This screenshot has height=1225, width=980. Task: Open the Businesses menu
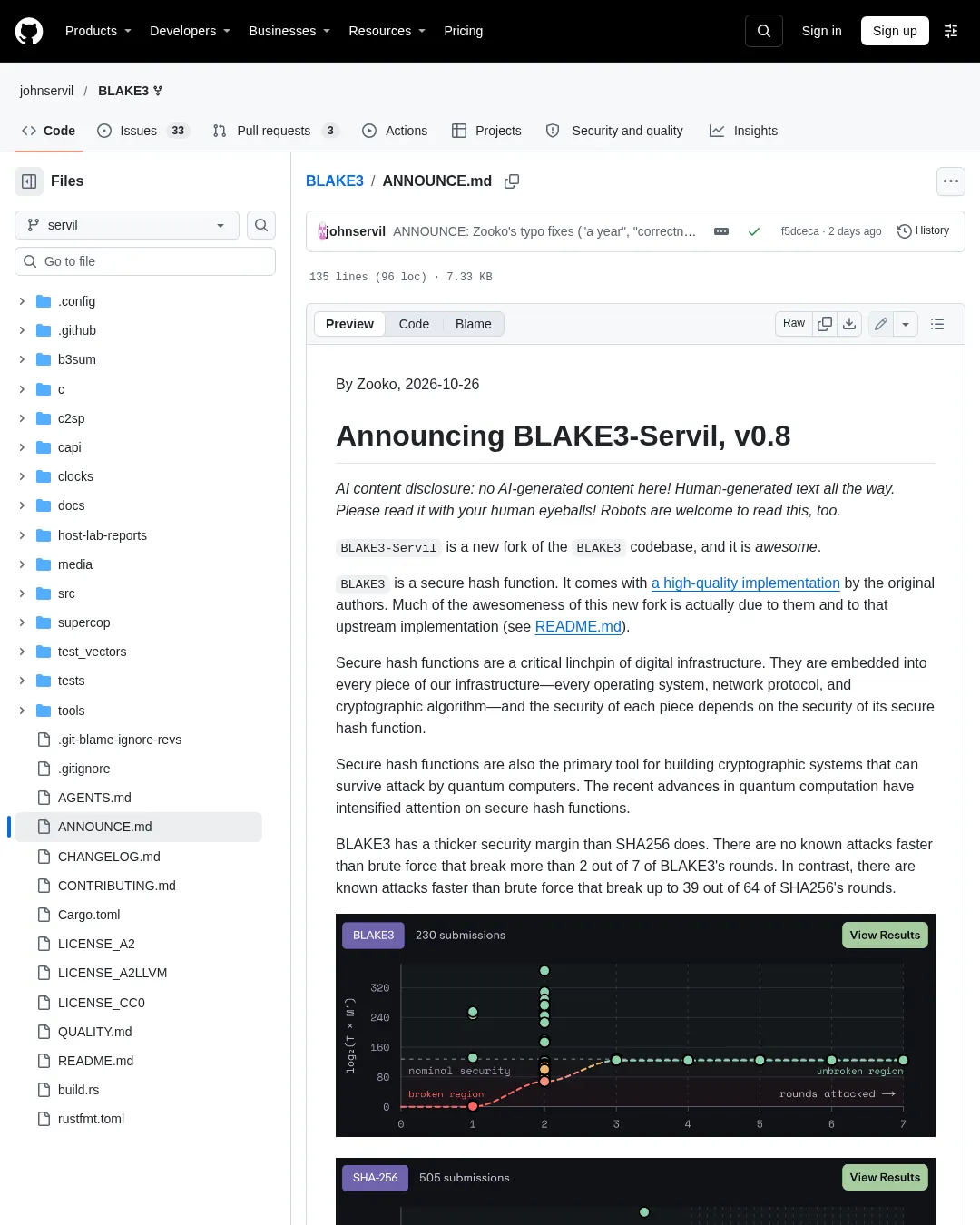point(289,31)
